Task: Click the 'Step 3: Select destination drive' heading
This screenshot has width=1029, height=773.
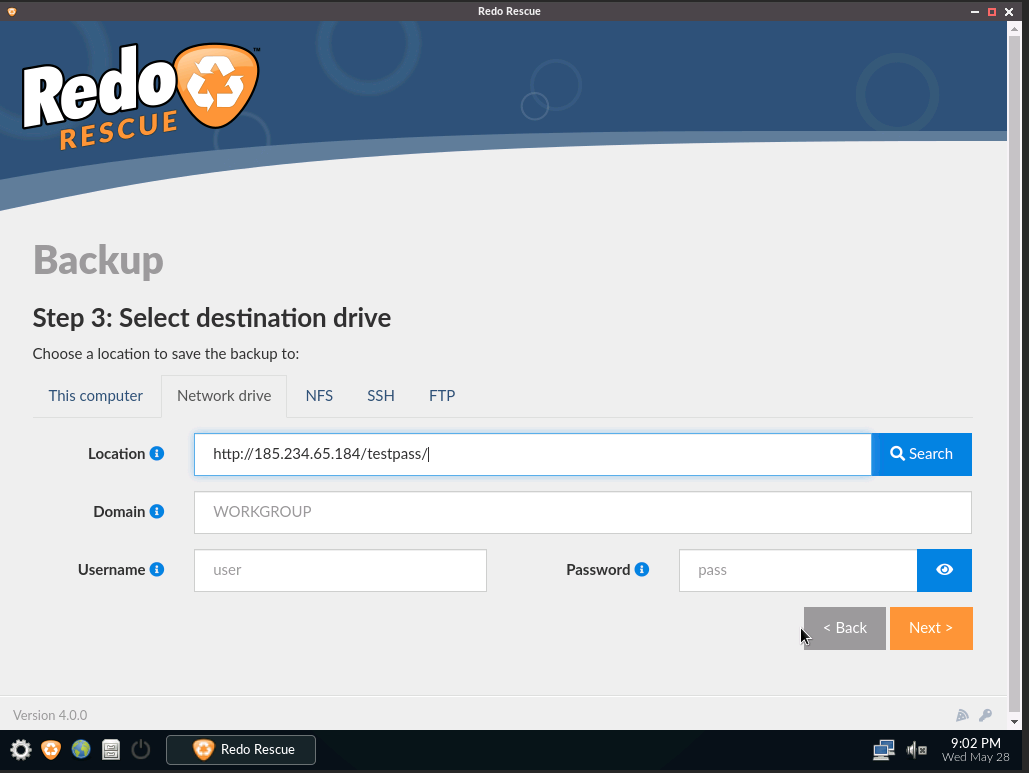Action: tap(212, 318)
